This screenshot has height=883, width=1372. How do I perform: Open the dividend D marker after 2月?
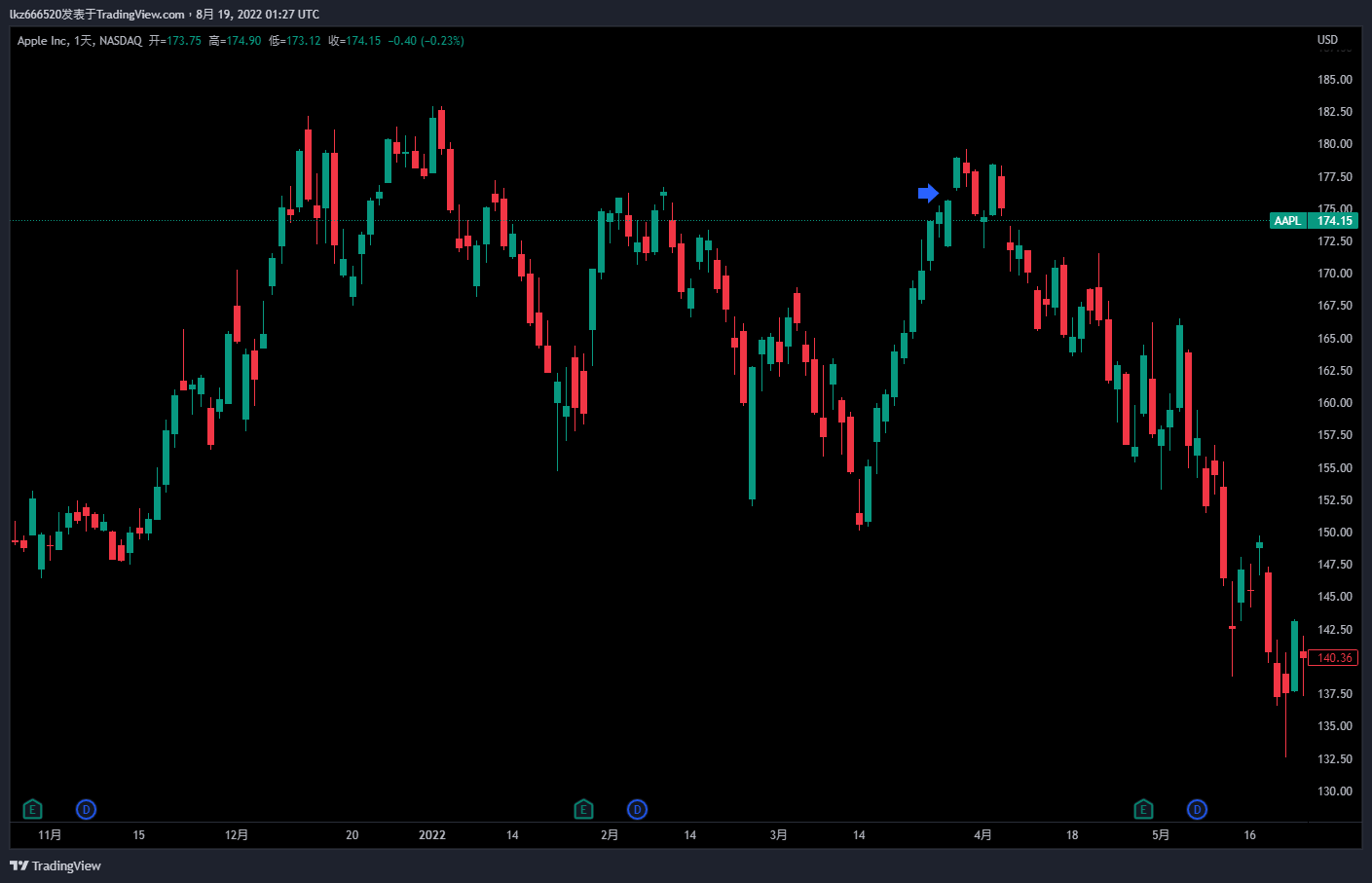[x=637, y=809]
